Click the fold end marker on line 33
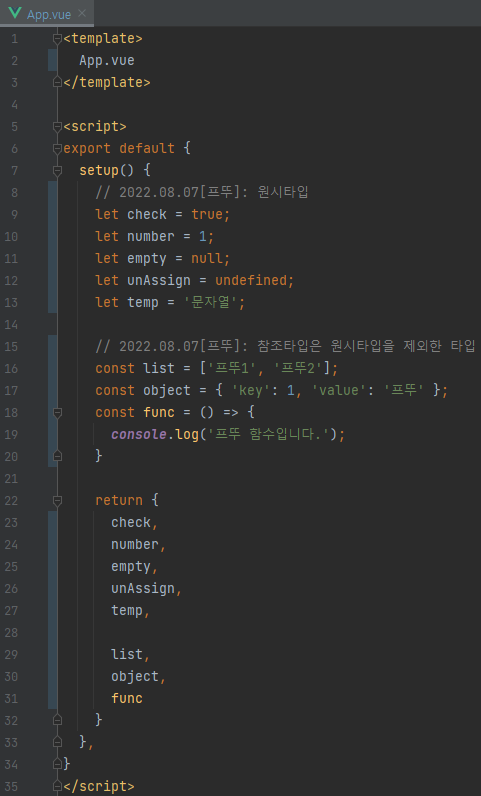Viewport: 481px width, 796px height. coord(57,742)
